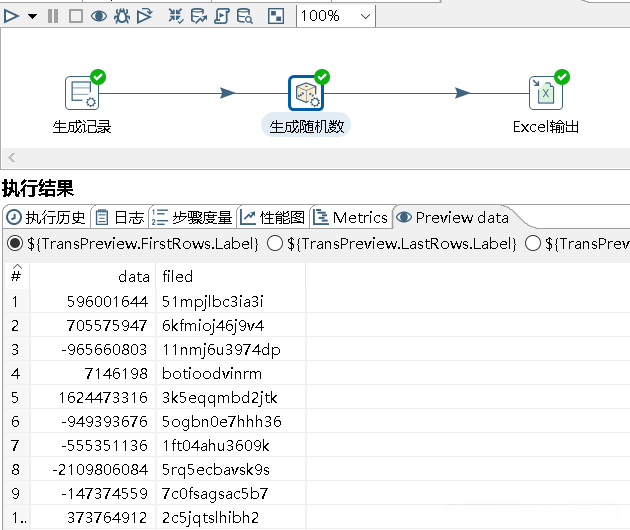This screenshot has height=530, width=630.
Task: Select the third TransPrev radio button
Action: click(x=533, y=243)
